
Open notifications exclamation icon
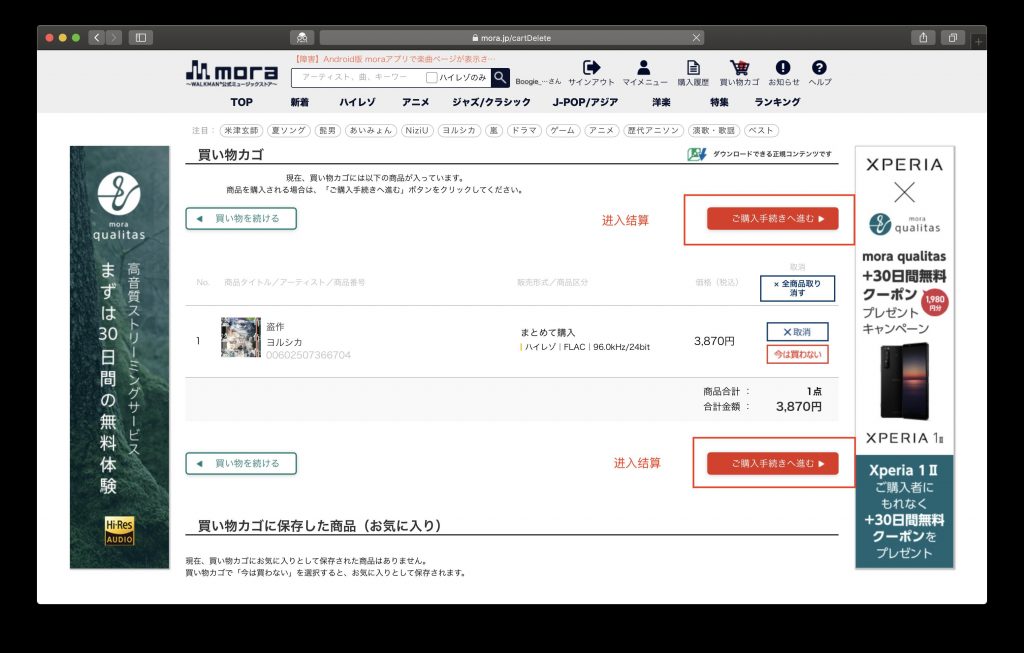coord(783,67)
